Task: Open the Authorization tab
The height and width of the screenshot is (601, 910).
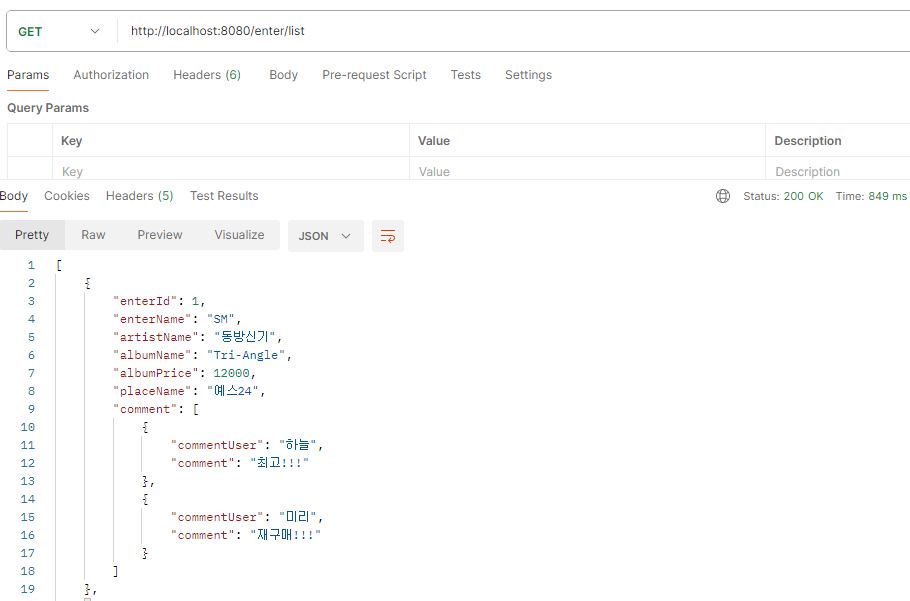Action: (111, 75)
